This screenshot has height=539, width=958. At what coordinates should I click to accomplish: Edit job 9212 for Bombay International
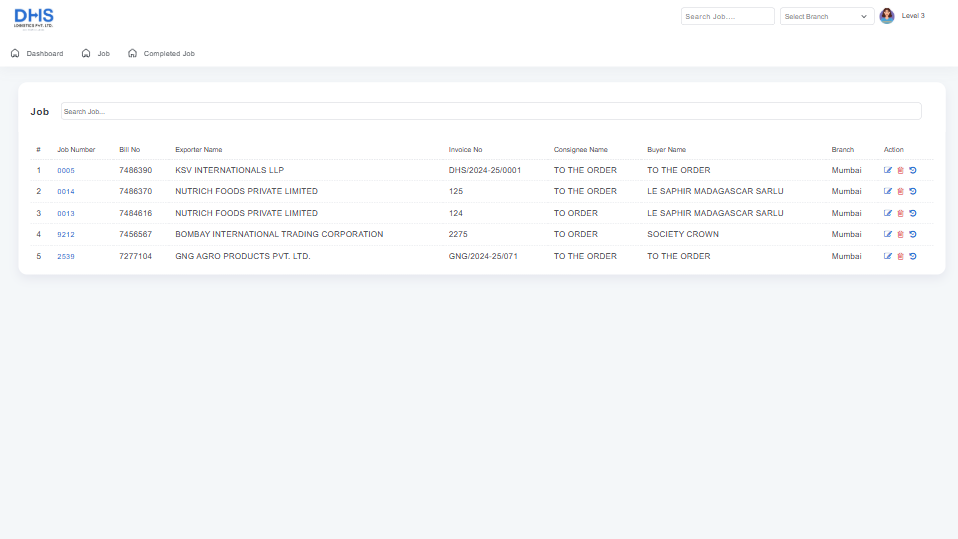pyautogui.click(x=888, y=235)
